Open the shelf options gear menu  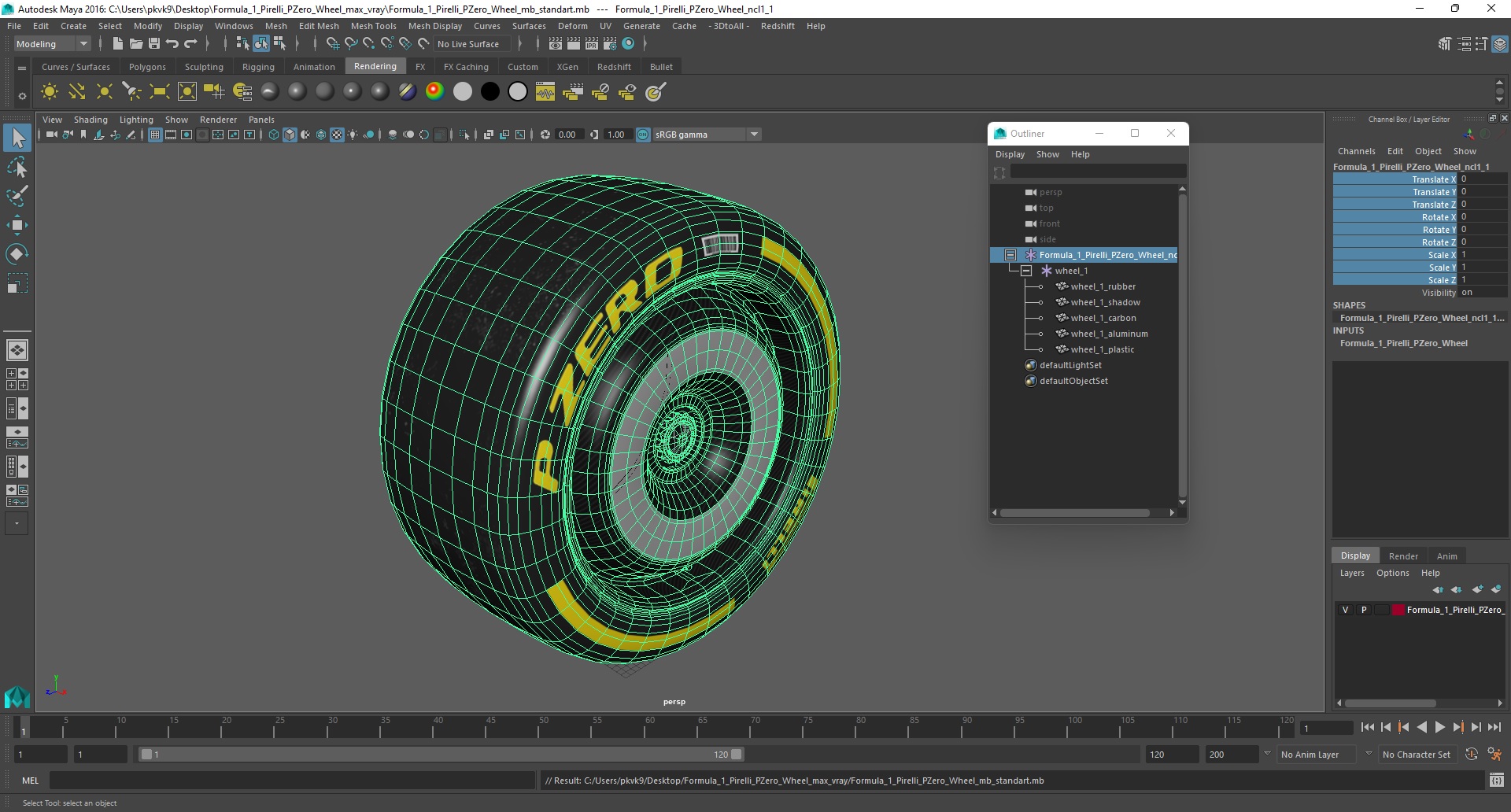point(22,96)
